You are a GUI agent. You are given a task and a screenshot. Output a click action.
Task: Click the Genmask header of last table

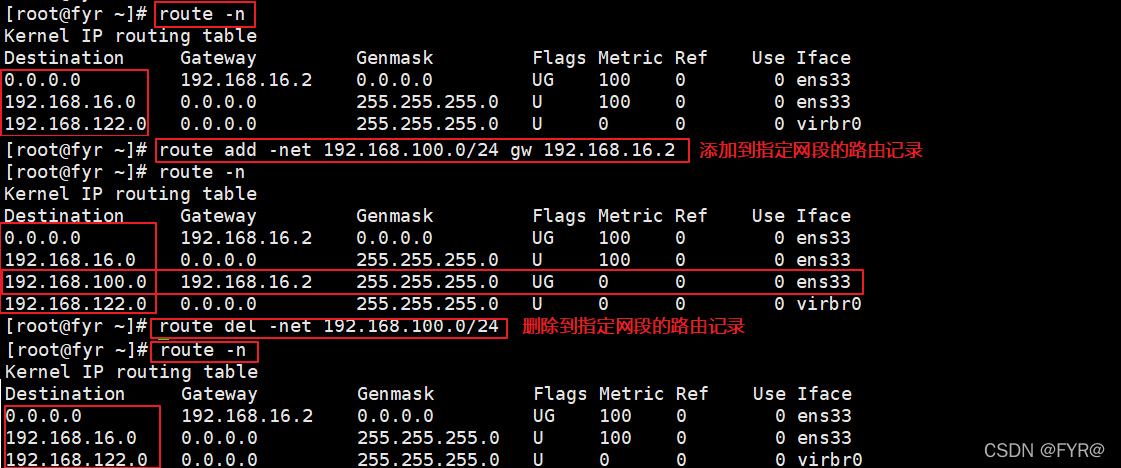click(396, 394)
